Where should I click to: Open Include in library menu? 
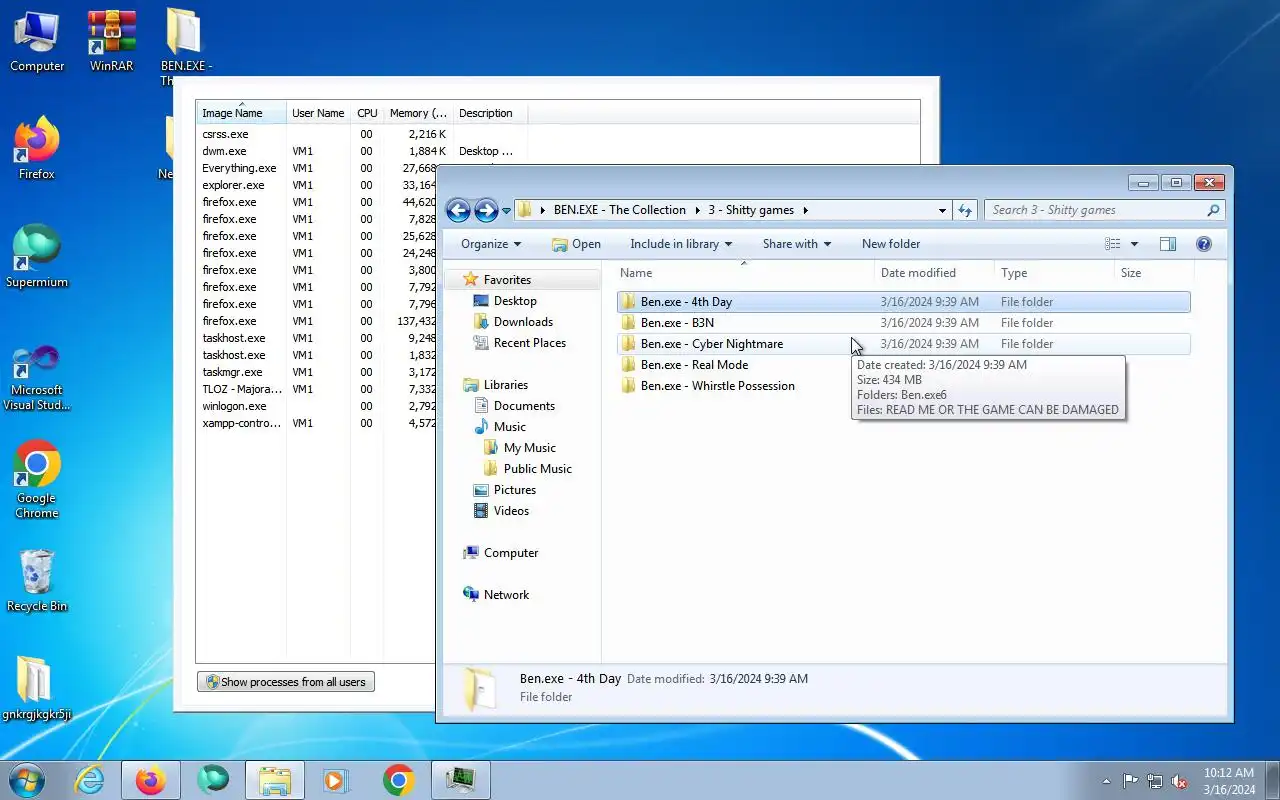tap(681, 244)
